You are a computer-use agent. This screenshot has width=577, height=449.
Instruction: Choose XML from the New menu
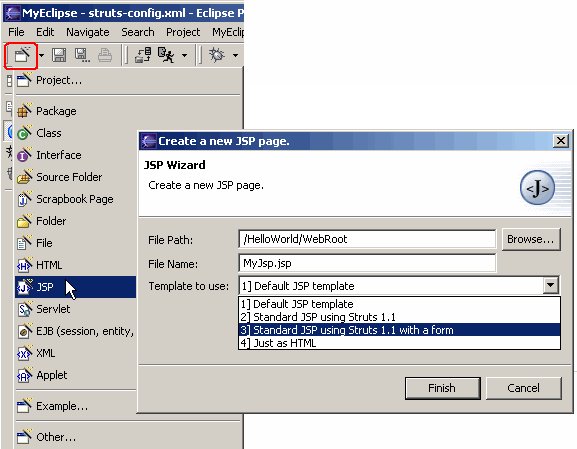[x=76, y=353]
